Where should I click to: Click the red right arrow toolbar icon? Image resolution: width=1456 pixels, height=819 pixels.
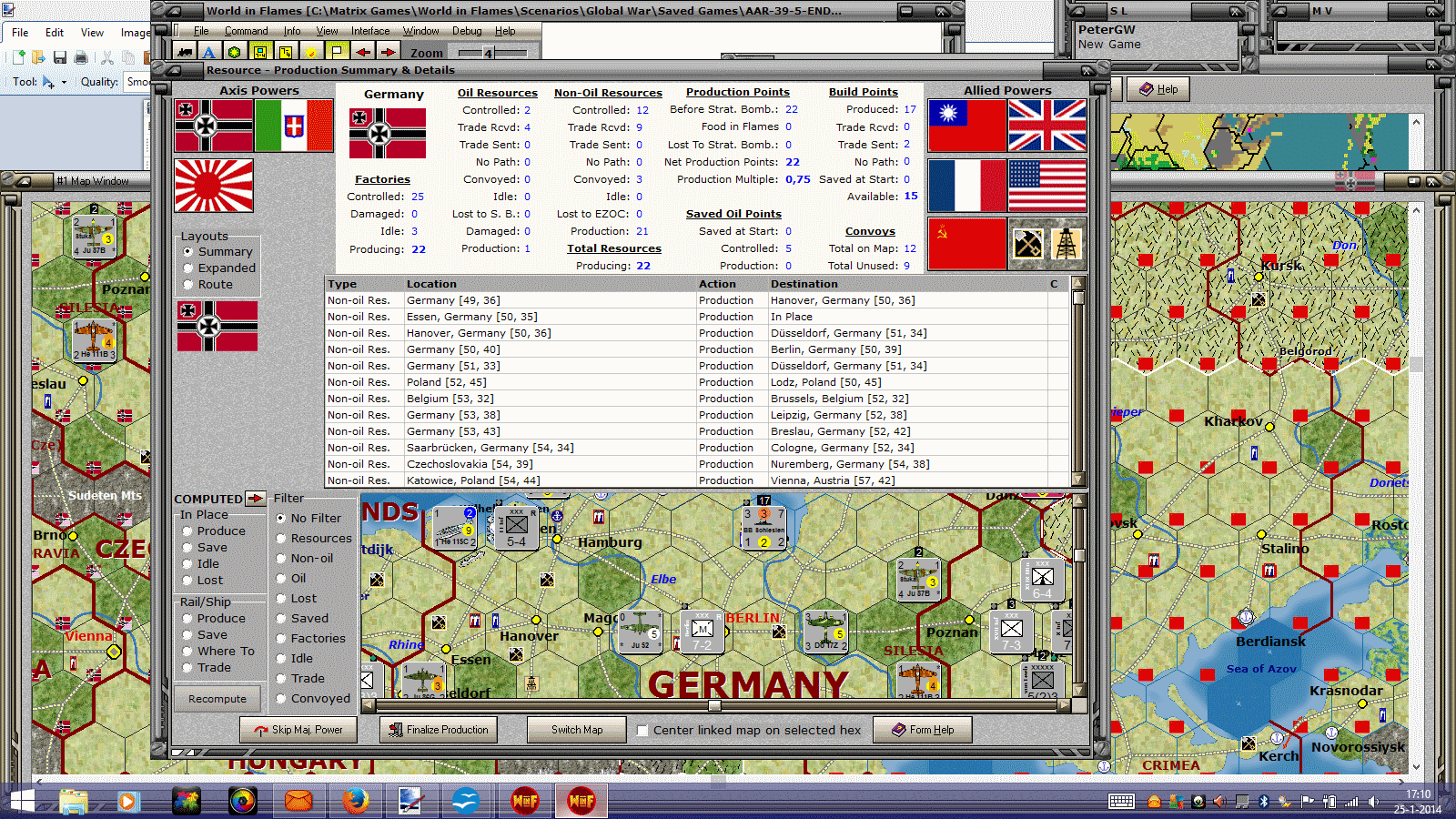tap(389, 52)
